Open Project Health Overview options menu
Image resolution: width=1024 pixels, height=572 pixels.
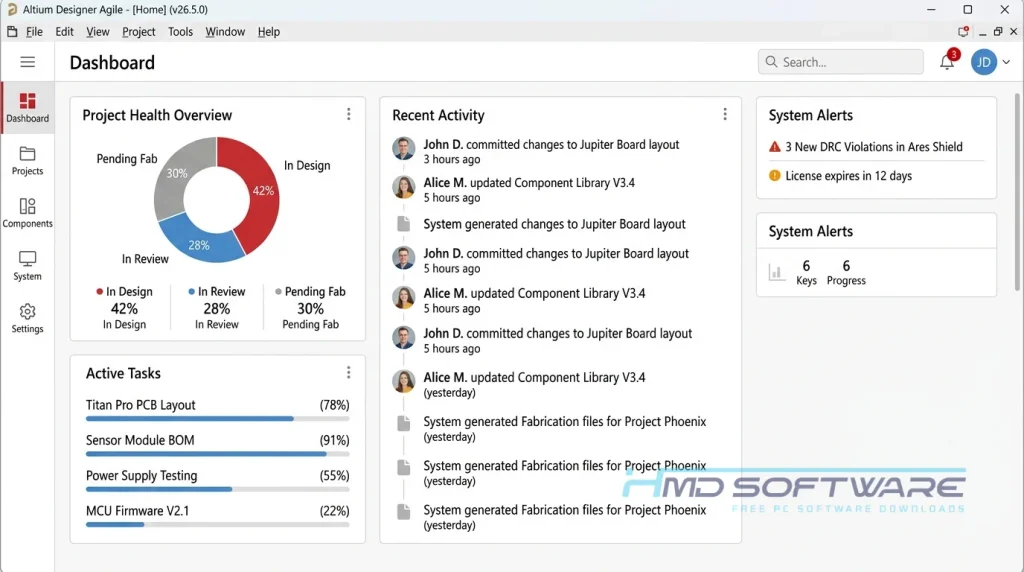pos(349,114)
